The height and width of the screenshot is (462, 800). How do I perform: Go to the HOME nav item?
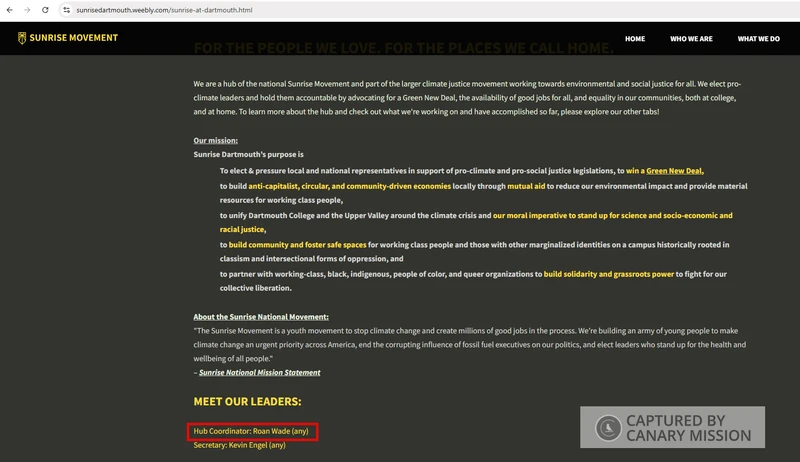pos(635,39)
